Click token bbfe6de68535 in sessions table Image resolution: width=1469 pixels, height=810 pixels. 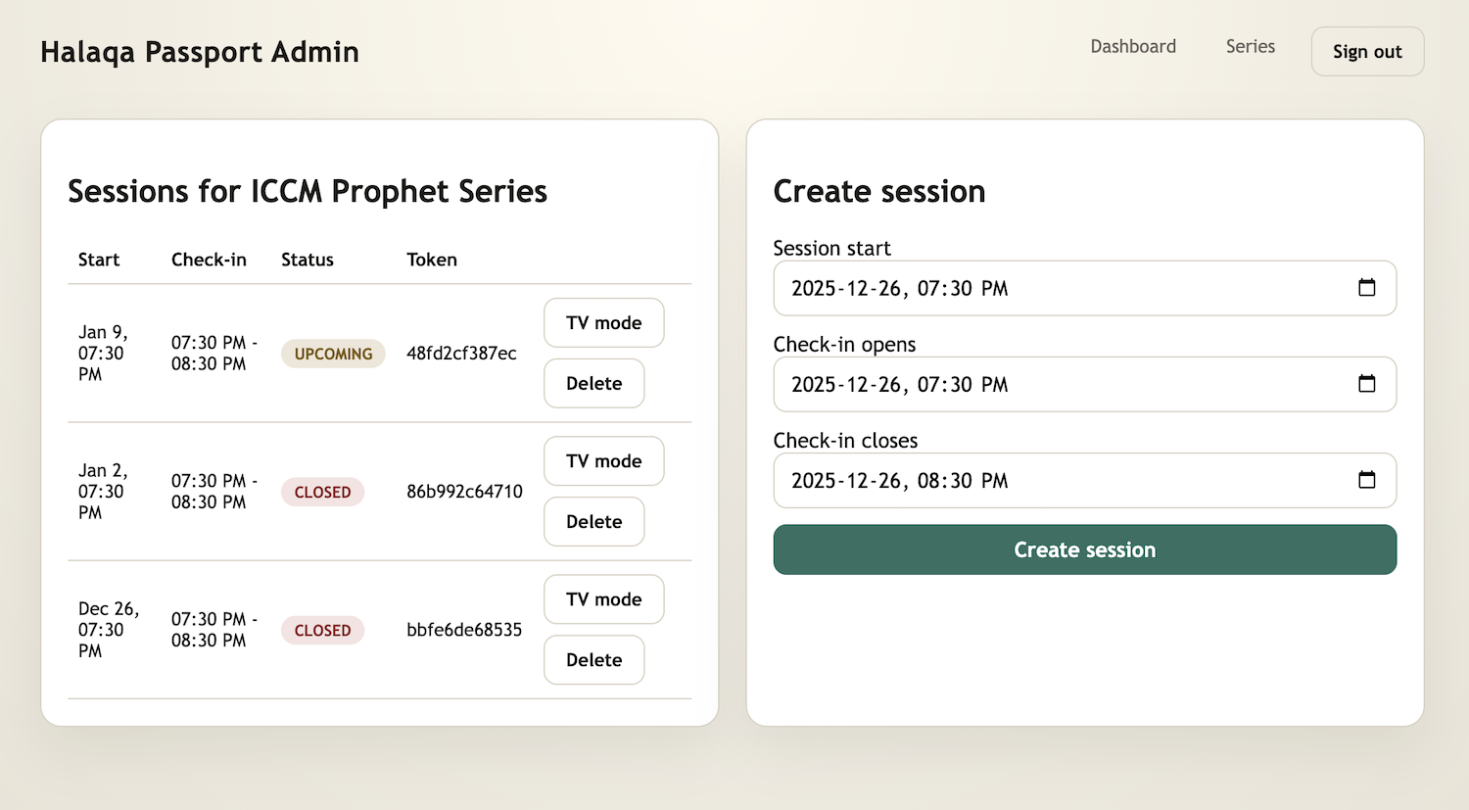click(x=464, y=630)
